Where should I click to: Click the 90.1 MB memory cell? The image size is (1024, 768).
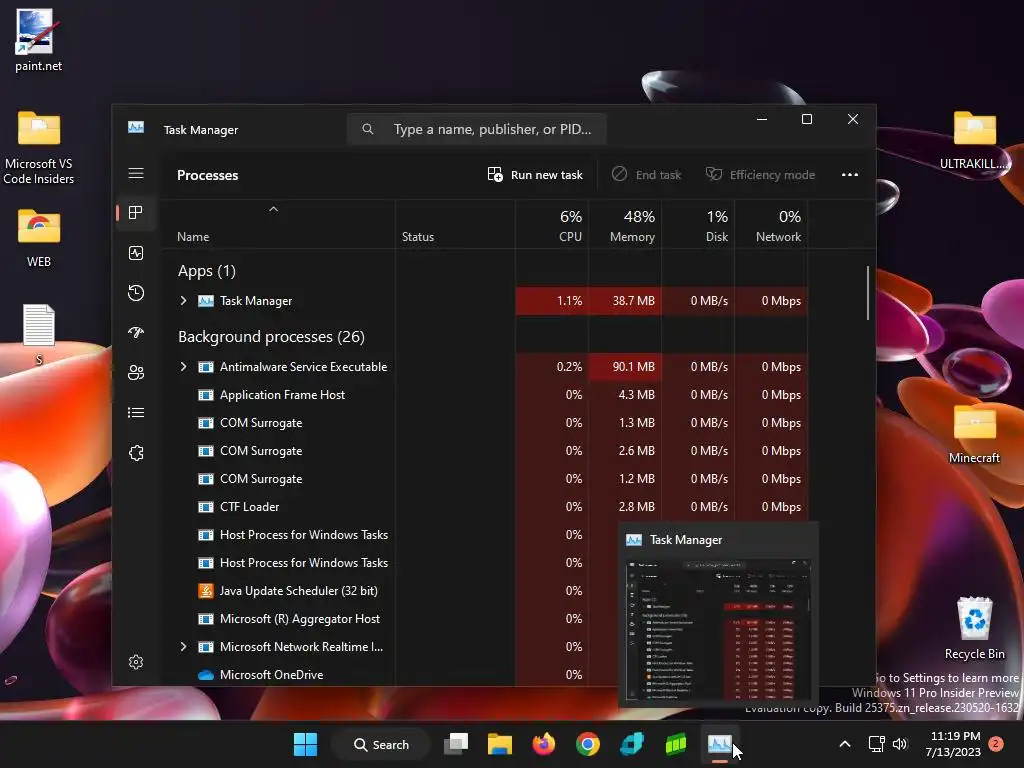pyautogui.click(x=625, y=366)
